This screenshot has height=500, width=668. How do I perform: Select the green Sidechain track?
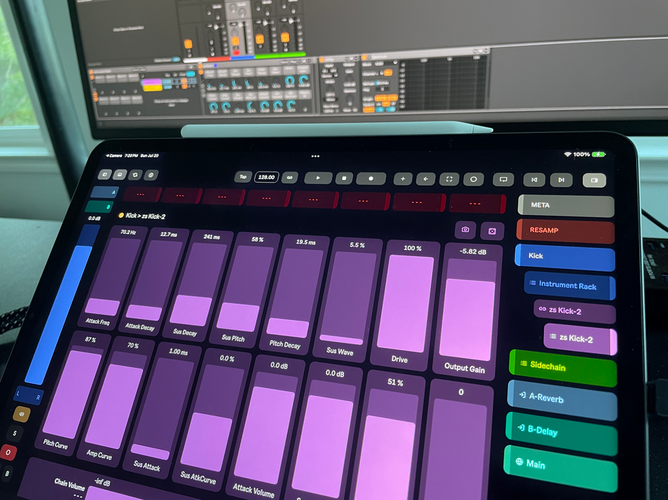[x=563, y=368]
